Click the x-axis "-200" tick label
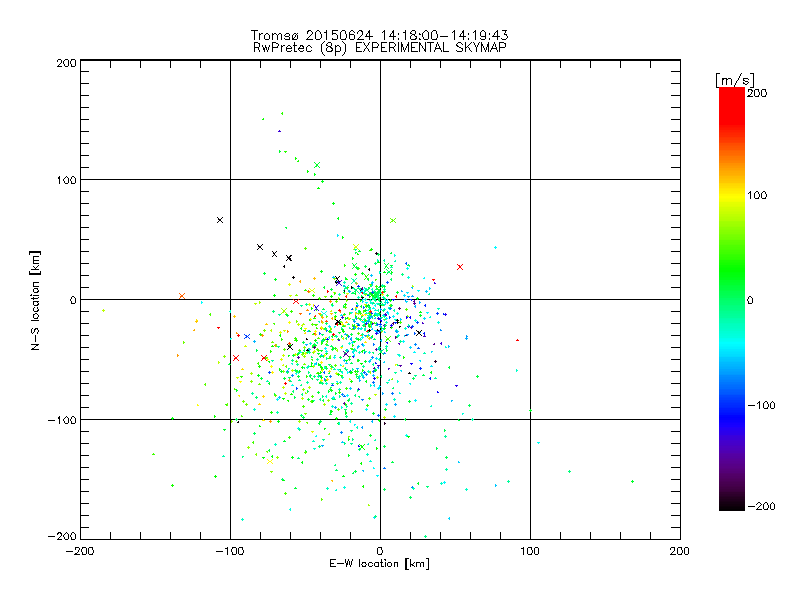 tap(81, 551)
